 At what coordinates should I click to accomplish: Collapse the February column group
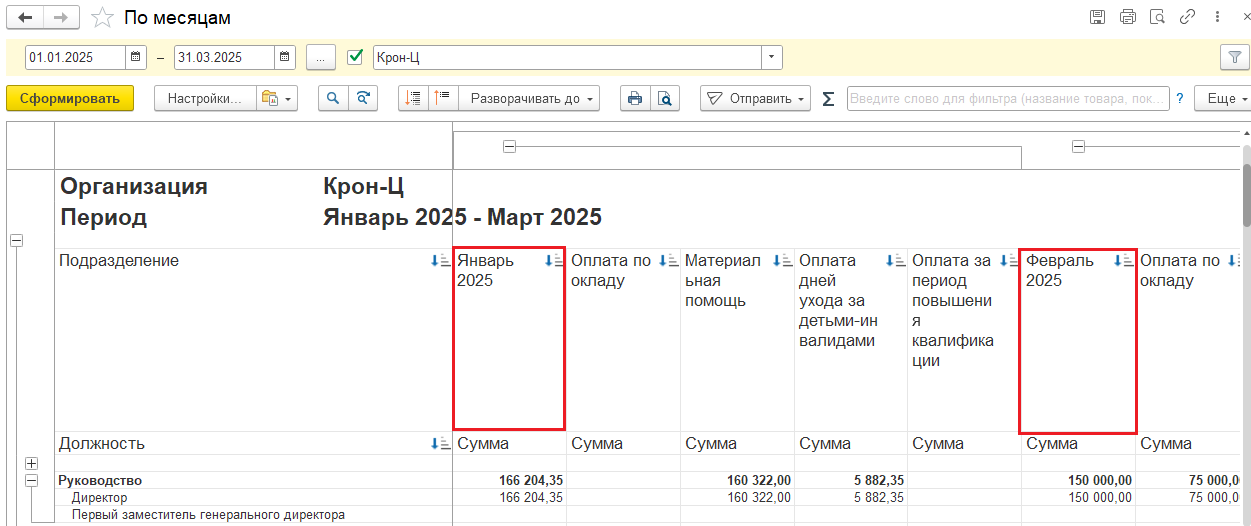click(1078, 147)
